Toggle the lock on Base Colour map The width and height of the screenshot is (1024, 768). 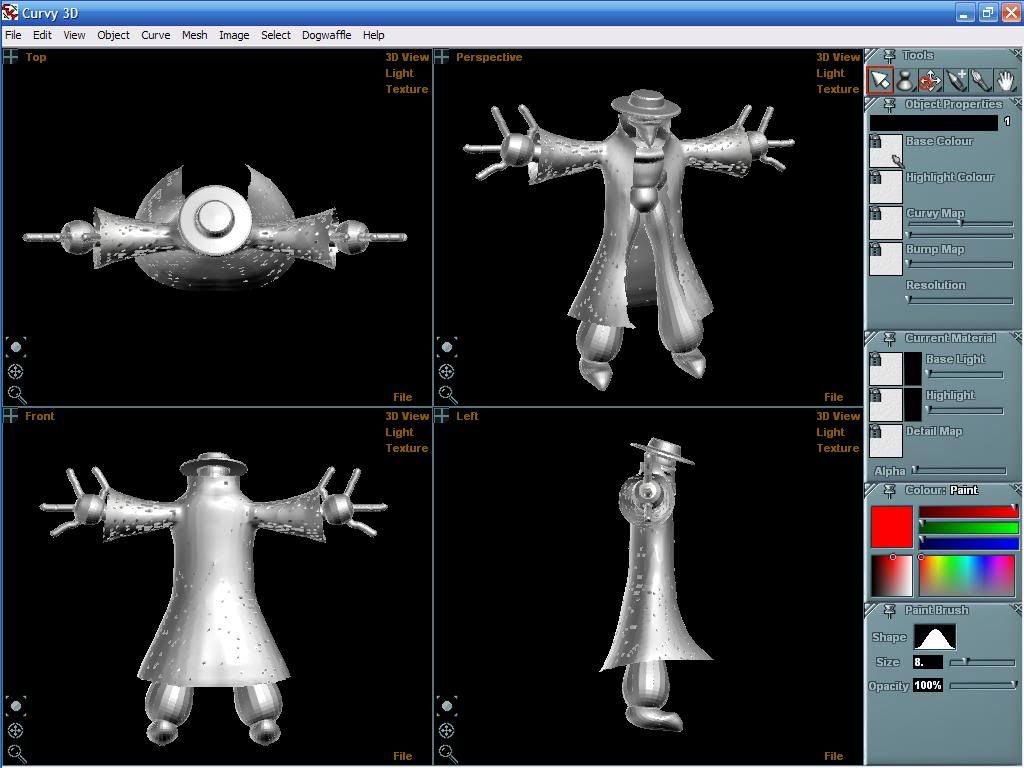point(874,141)
